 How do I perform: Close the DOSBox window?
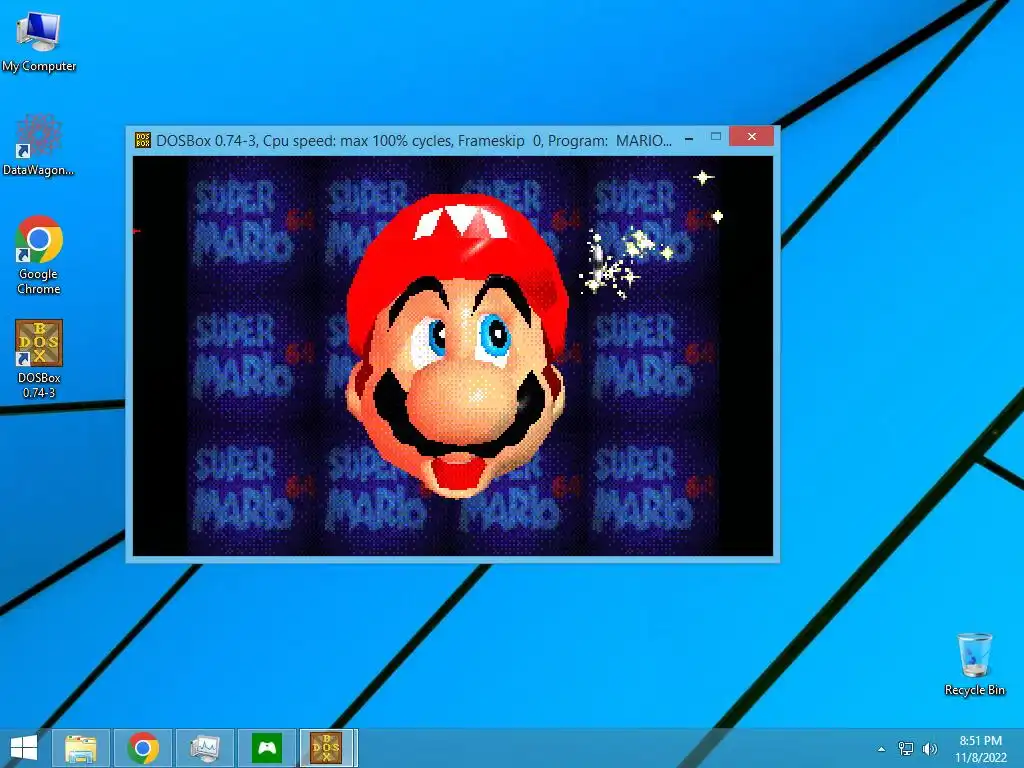(x=752, y=136)
